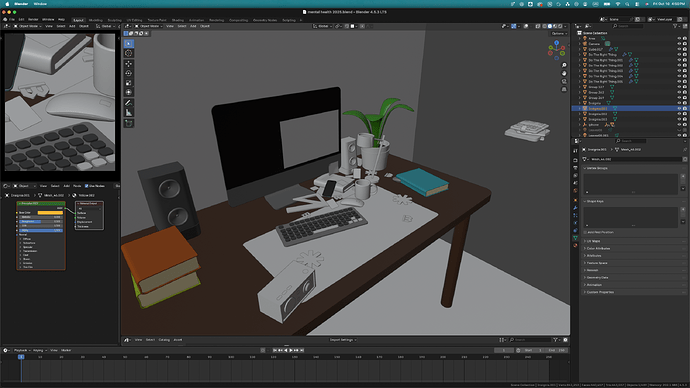Enable the Add Rest Position checkbox
The height and width of the screenshot is (388, 690).
[586, 232]
